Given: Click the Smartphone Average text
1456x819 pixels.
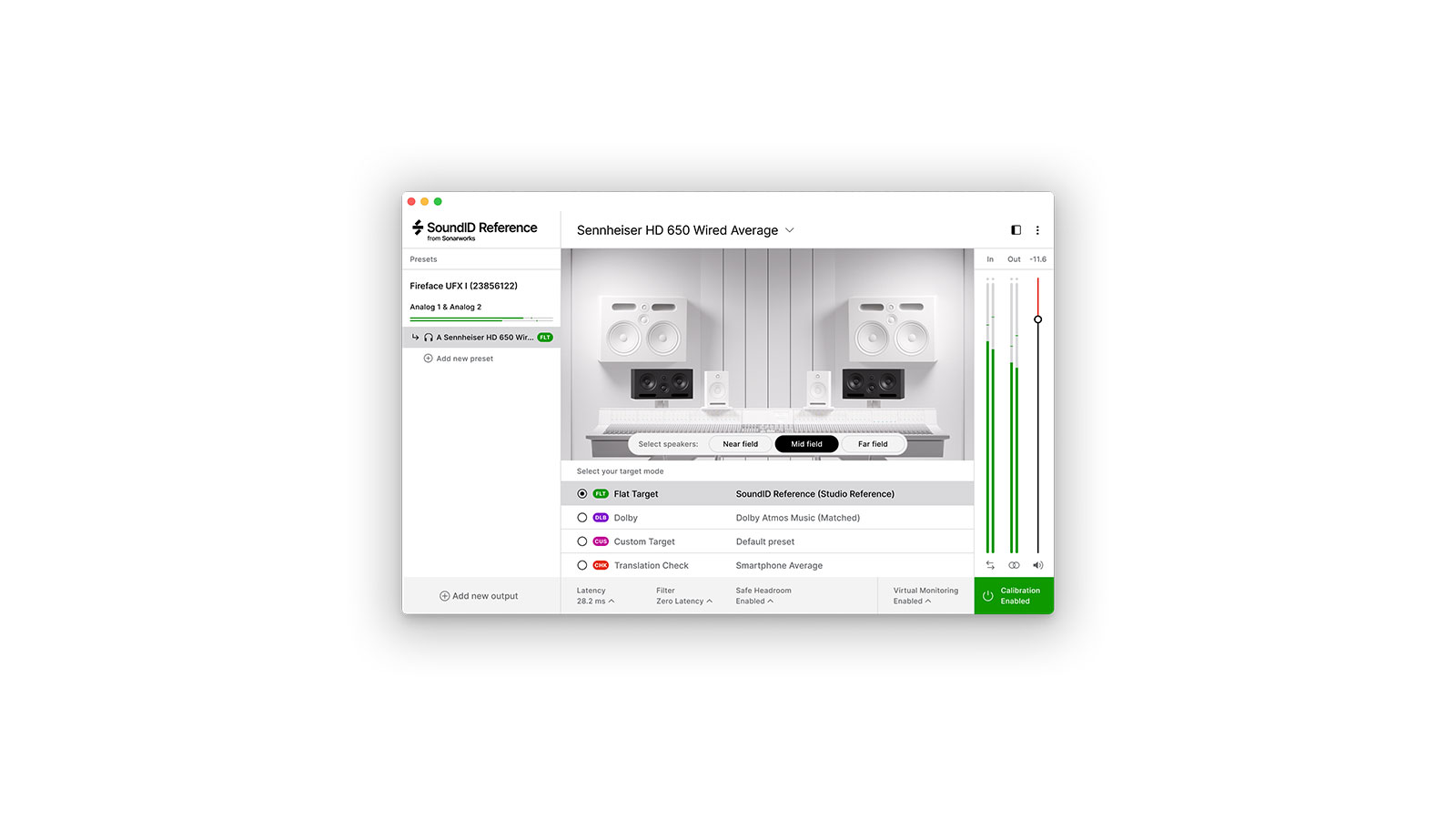Looking at the screenshot, I should point(779,565).
